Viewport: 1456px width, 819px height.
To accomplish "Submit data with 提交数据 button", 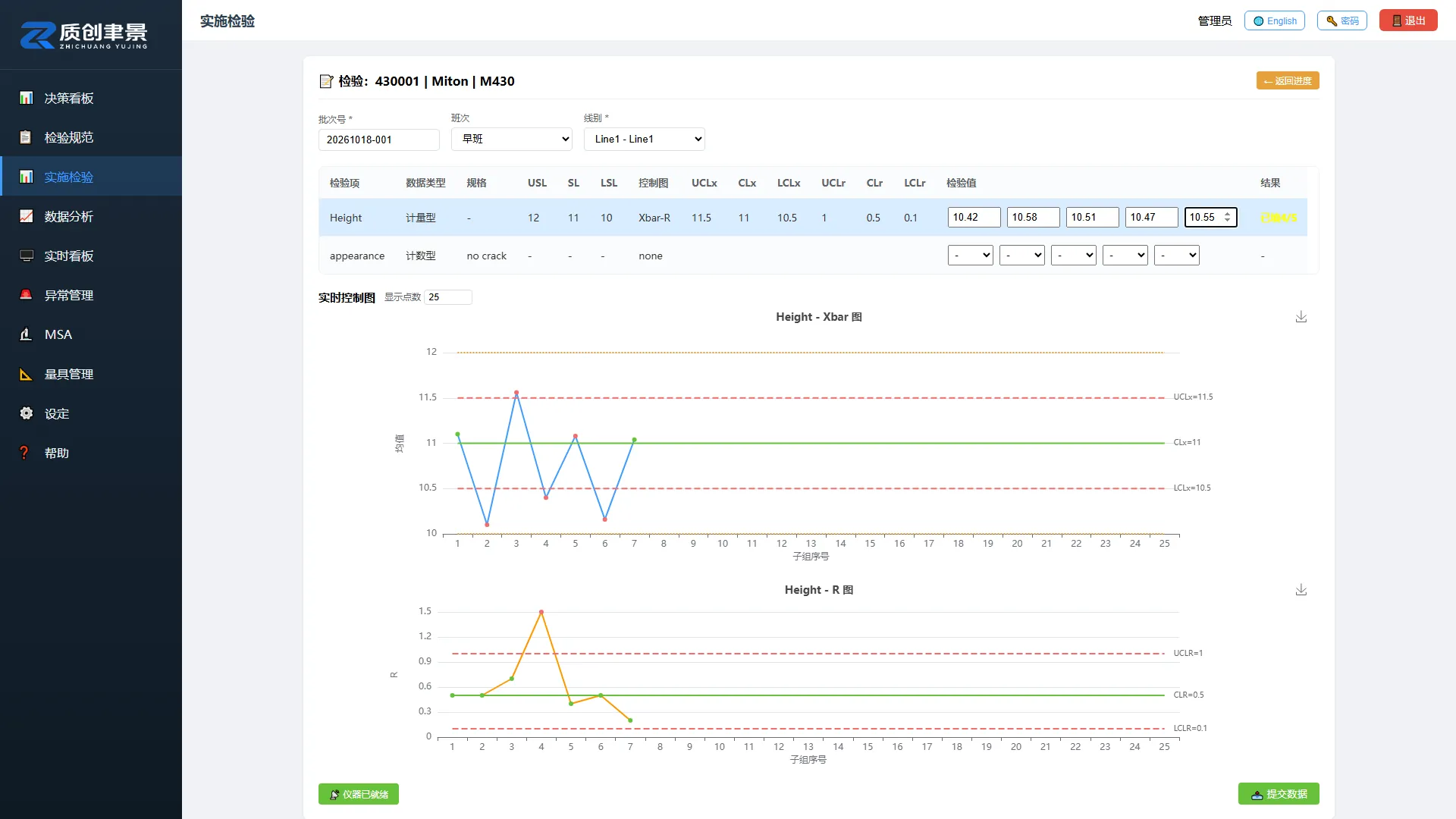I will [x=1279, y=794].
